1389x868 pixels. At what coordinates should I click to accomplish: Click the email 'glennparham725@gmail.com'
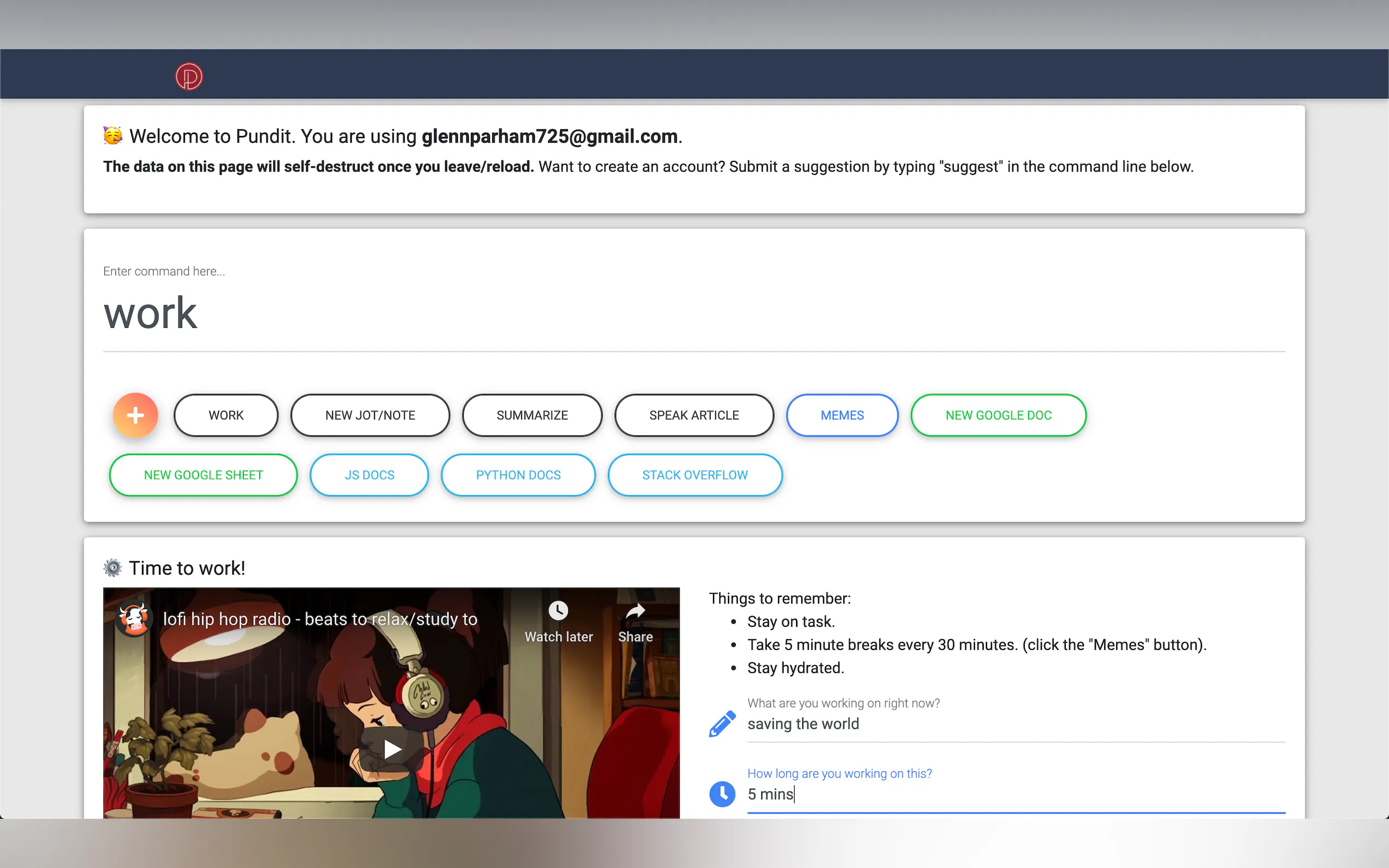coord(550,137)
